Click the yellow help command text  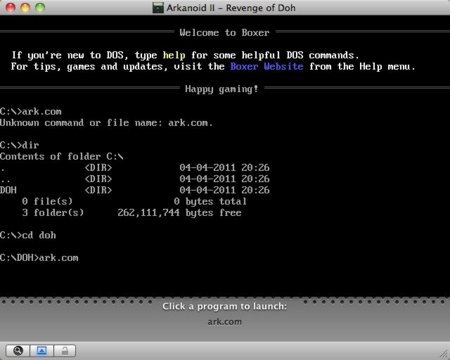[174, 55]
